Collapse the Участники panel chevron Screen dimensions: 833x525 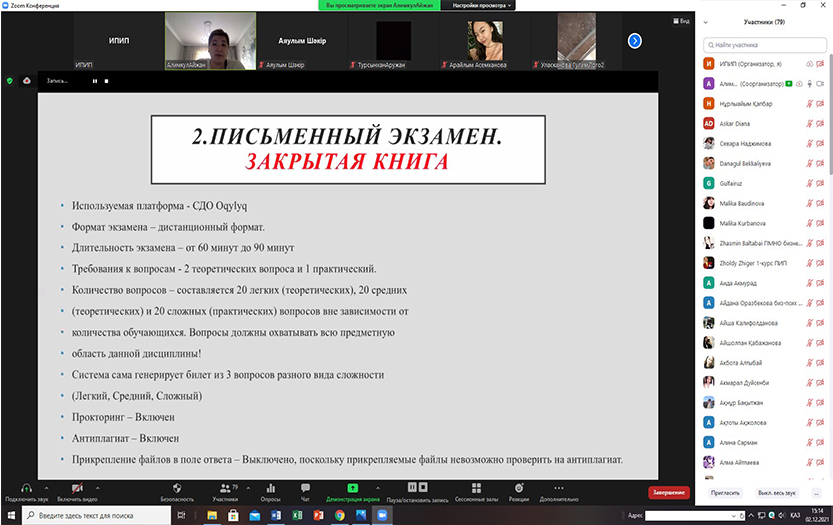click(707, 21)
